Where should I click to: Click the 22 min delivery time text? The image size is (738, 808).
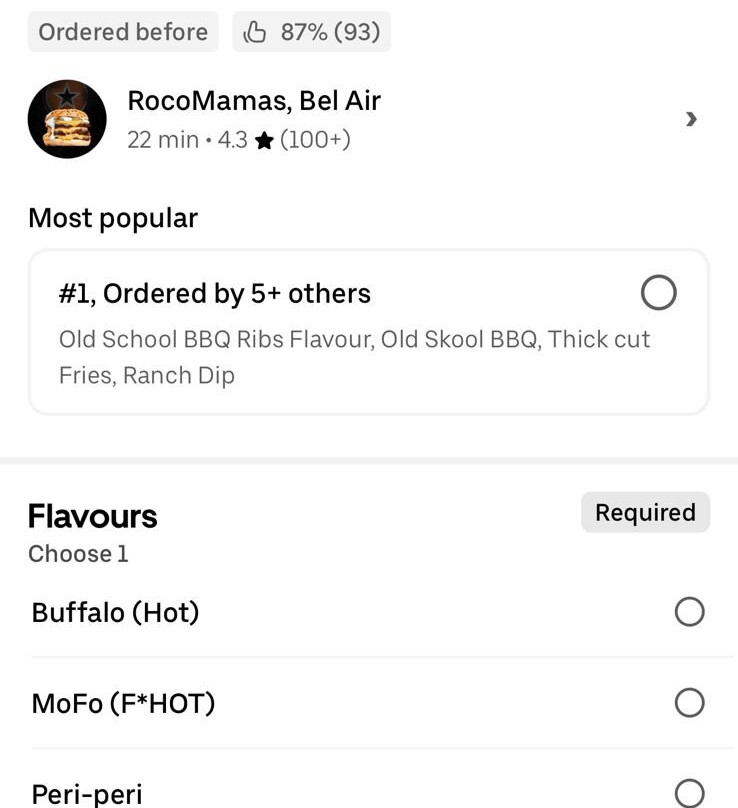click(163, 140)
